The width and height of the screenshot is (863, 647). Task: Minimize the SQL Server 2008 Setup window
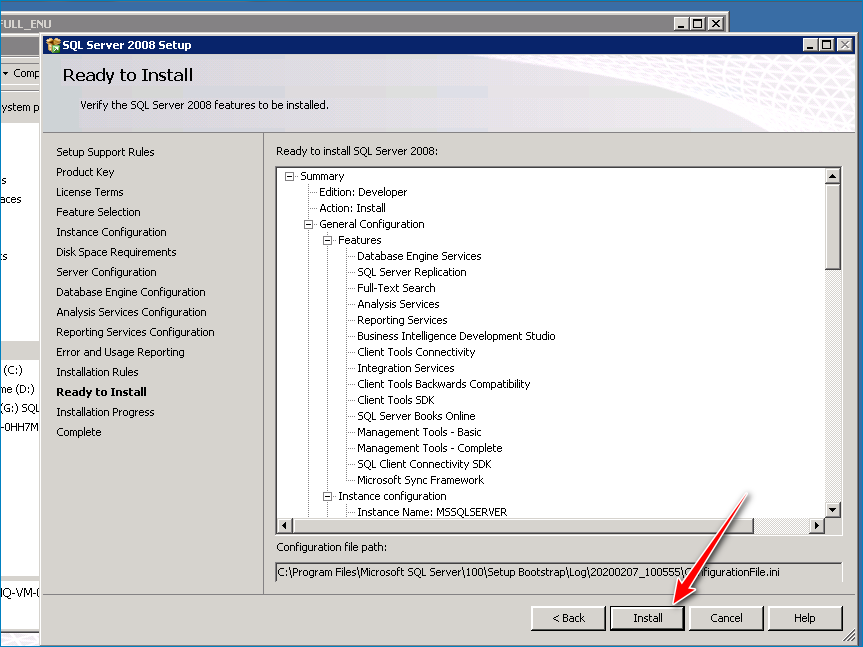click(810, 45)
